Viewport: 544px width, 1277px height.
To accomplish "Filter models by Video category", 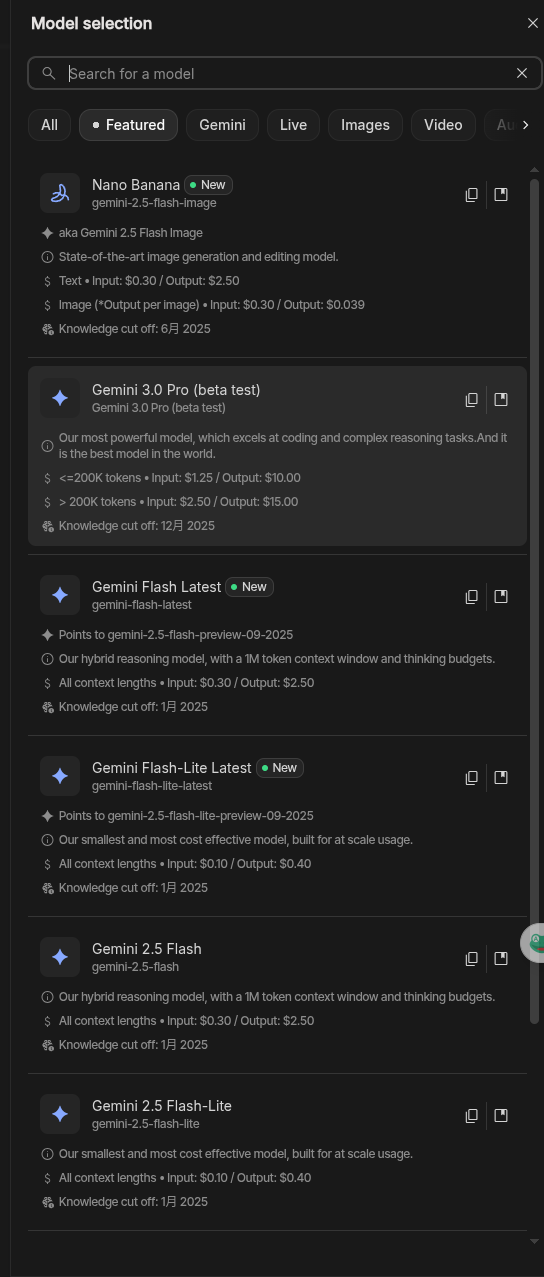I will [x=443, y=125].
